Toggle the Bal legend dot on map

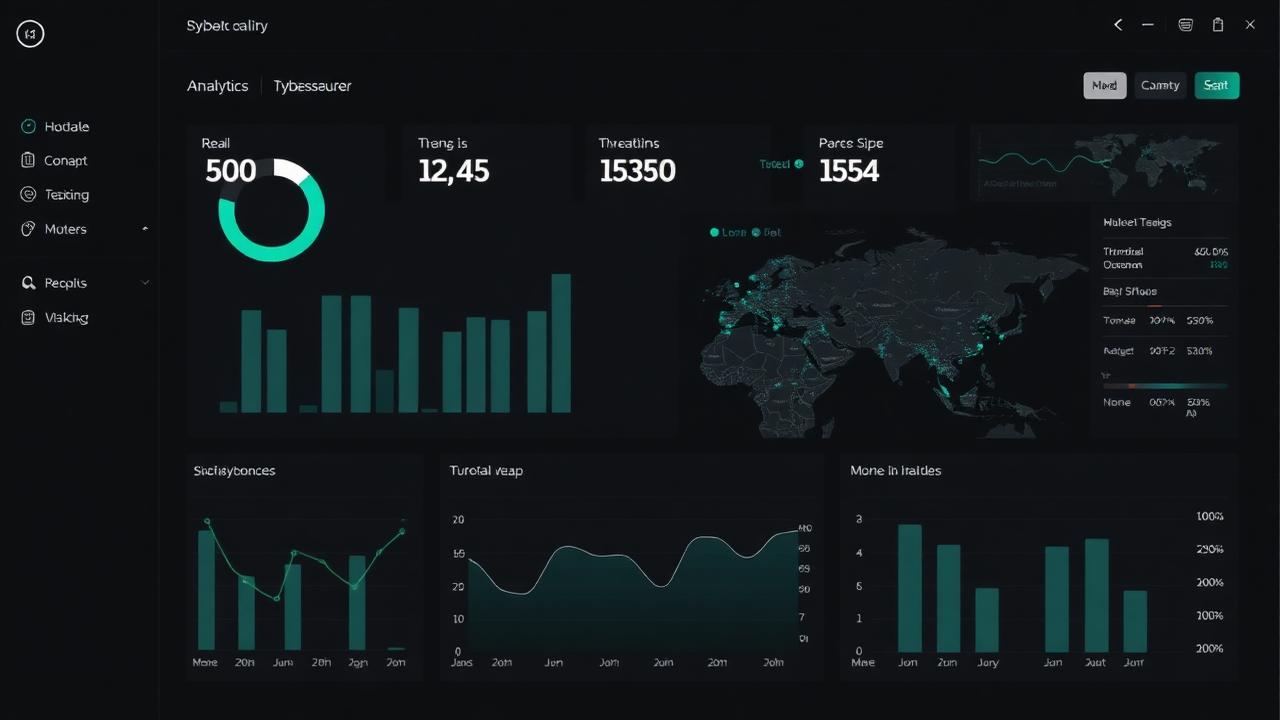(756, 232)
